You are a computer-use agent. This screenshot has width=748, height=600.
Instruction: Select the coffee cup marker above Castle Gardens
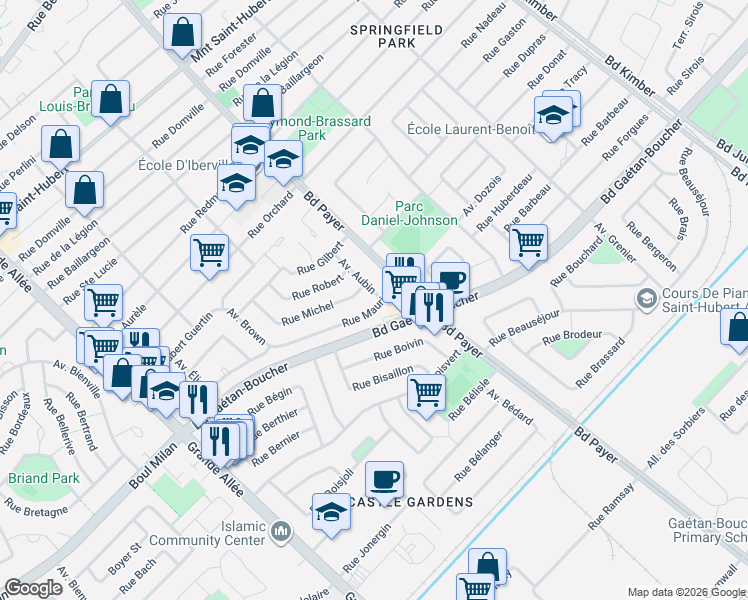tap(384, 481)
